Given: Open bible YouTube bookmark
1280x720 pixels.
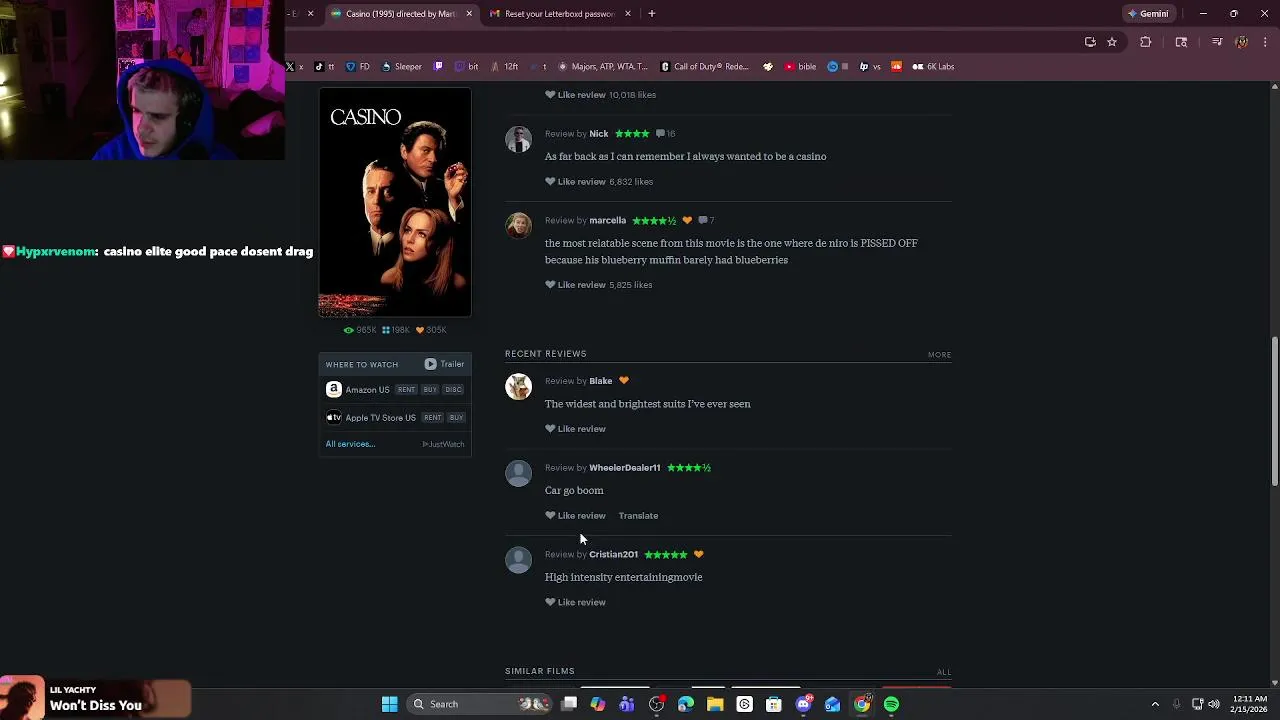Looking at the screenshot, I should coord(800,67).
